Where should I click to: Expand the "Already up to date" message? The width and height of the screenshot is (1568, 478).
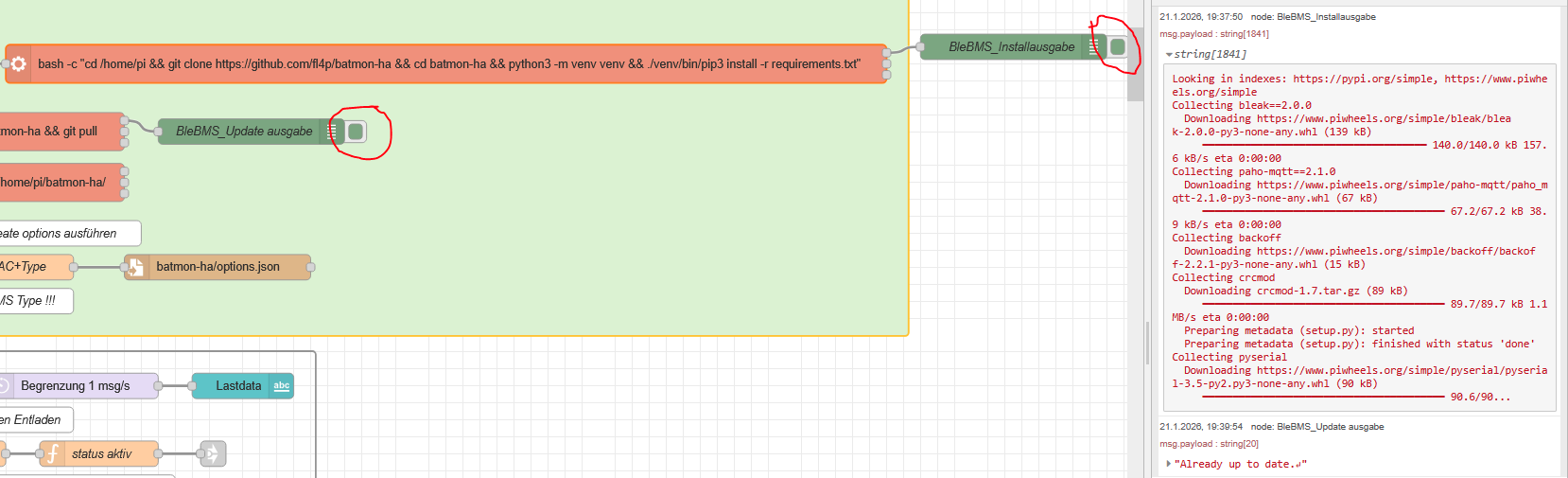pos(1170,464)
